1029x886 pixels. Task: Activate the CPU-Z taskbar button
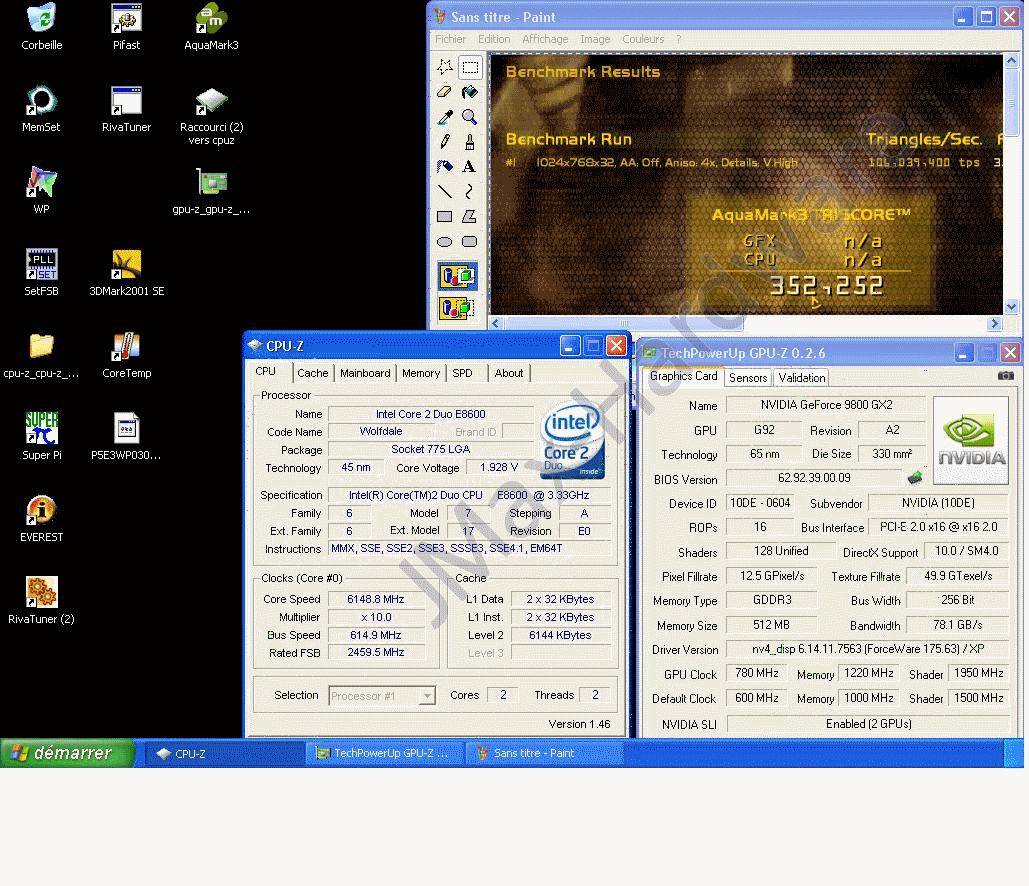click(224, 753)
